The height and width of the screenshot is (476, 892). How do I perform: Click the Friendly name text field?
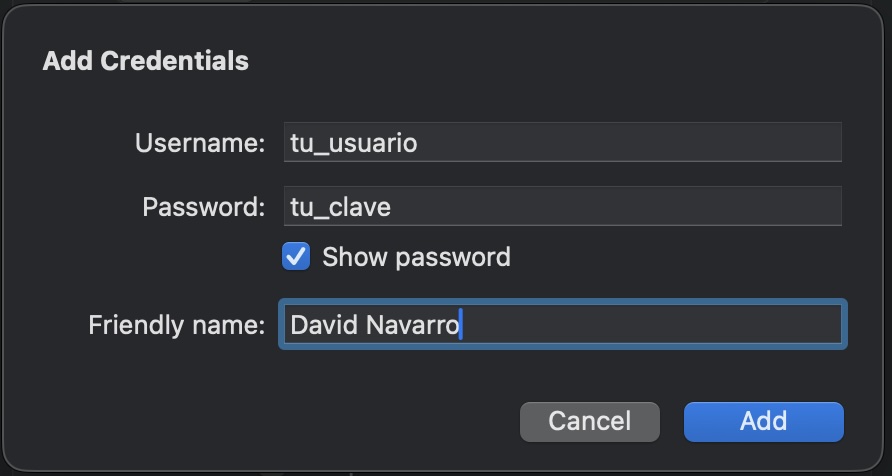tap(562, 325)
